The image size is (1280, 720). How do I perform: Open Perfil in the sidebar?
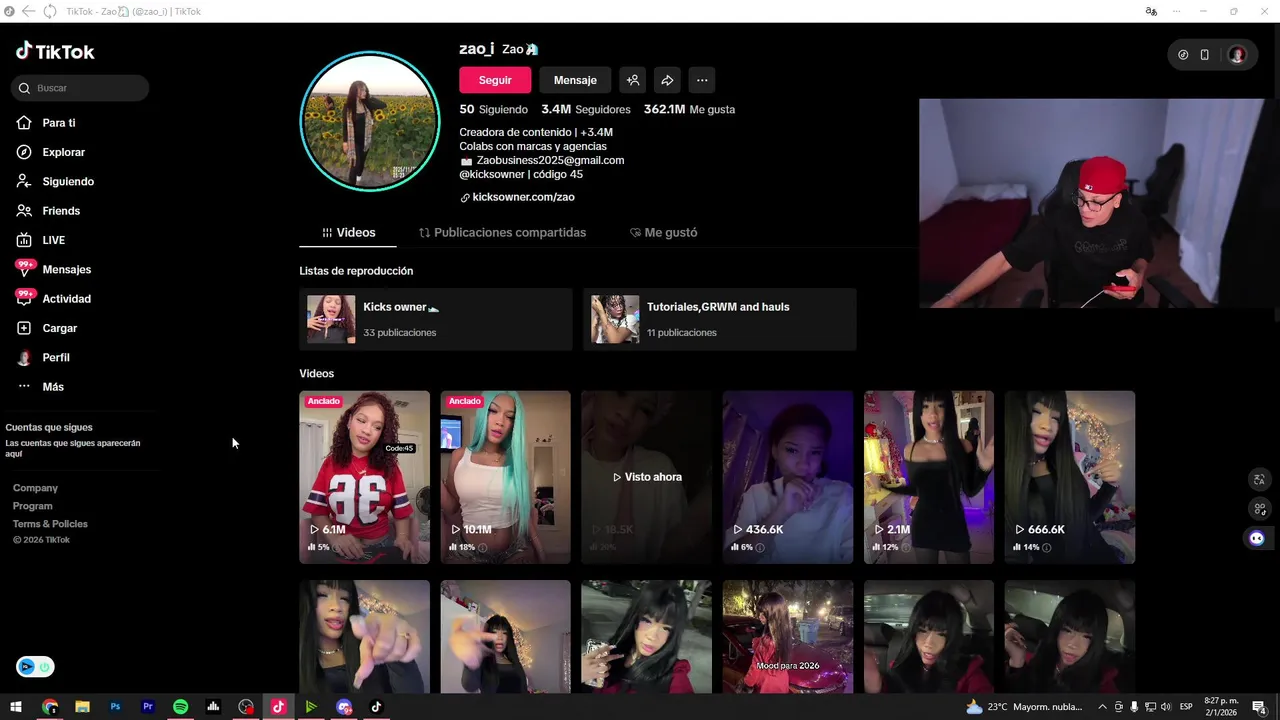(x=43, y=358)
